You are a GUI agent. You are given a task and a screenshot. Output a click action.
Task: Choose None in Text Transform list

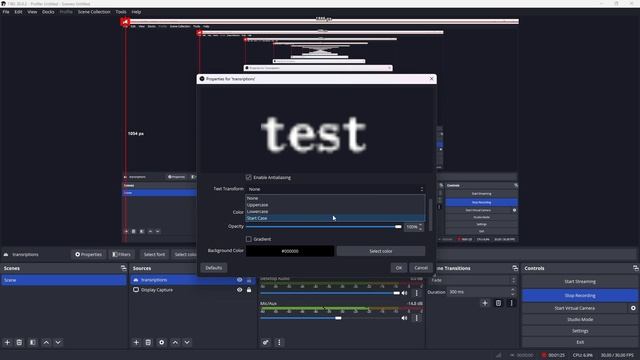coord(335,198)
